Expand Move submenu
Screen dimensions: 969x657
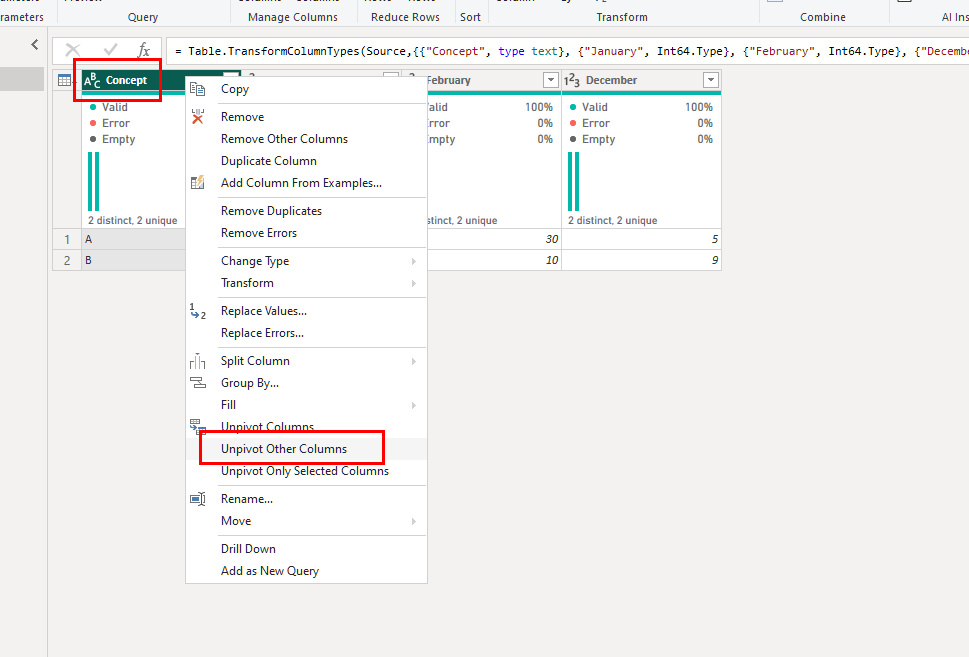(x=413, y=522)
